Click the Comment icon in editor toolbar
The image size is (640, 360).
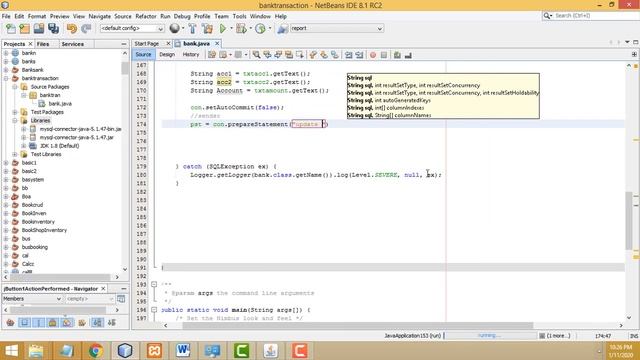click(397, 55)
